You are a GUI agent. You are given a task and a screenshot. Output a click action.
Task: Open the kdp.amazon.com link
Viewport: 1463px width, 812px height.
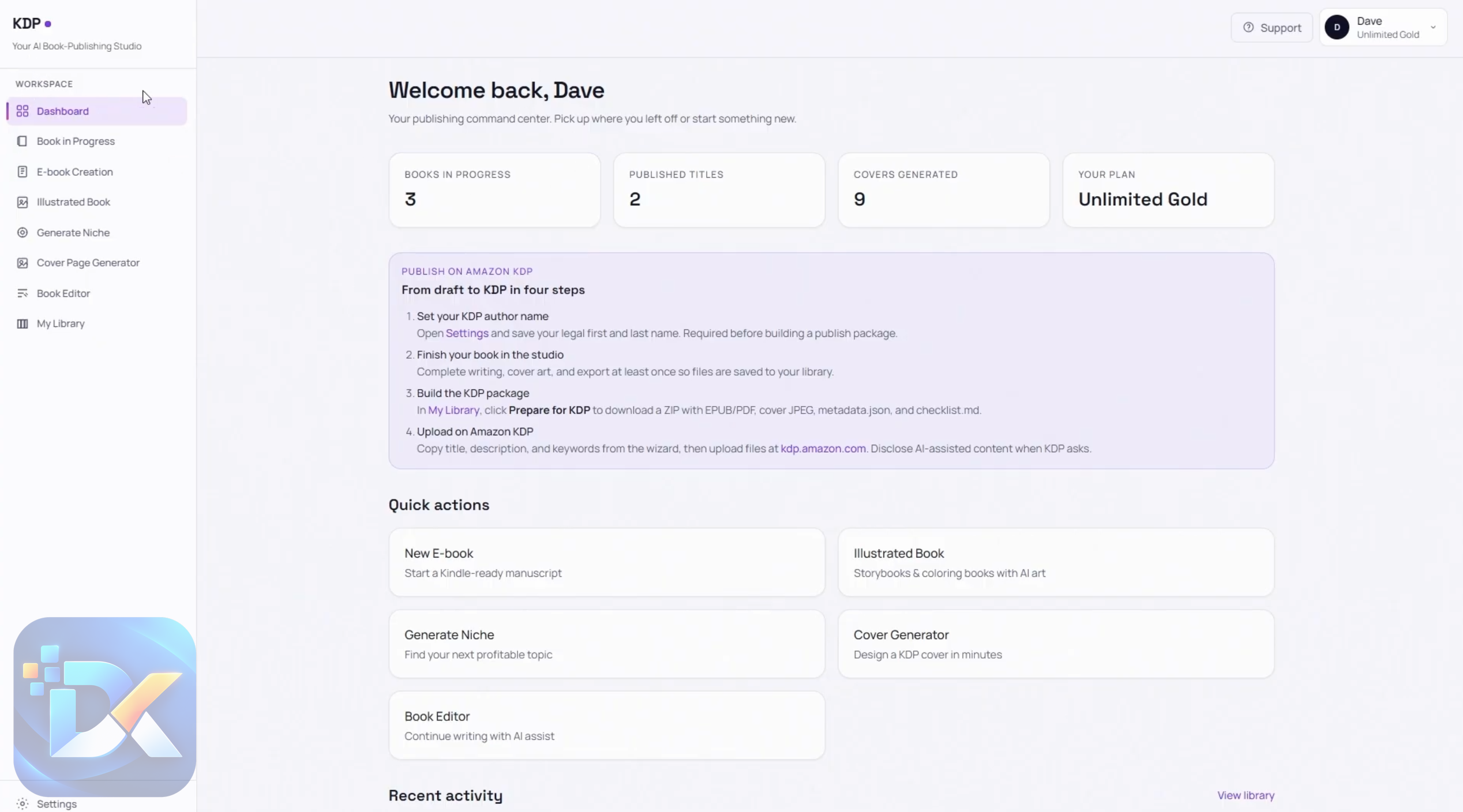[823, 449]
